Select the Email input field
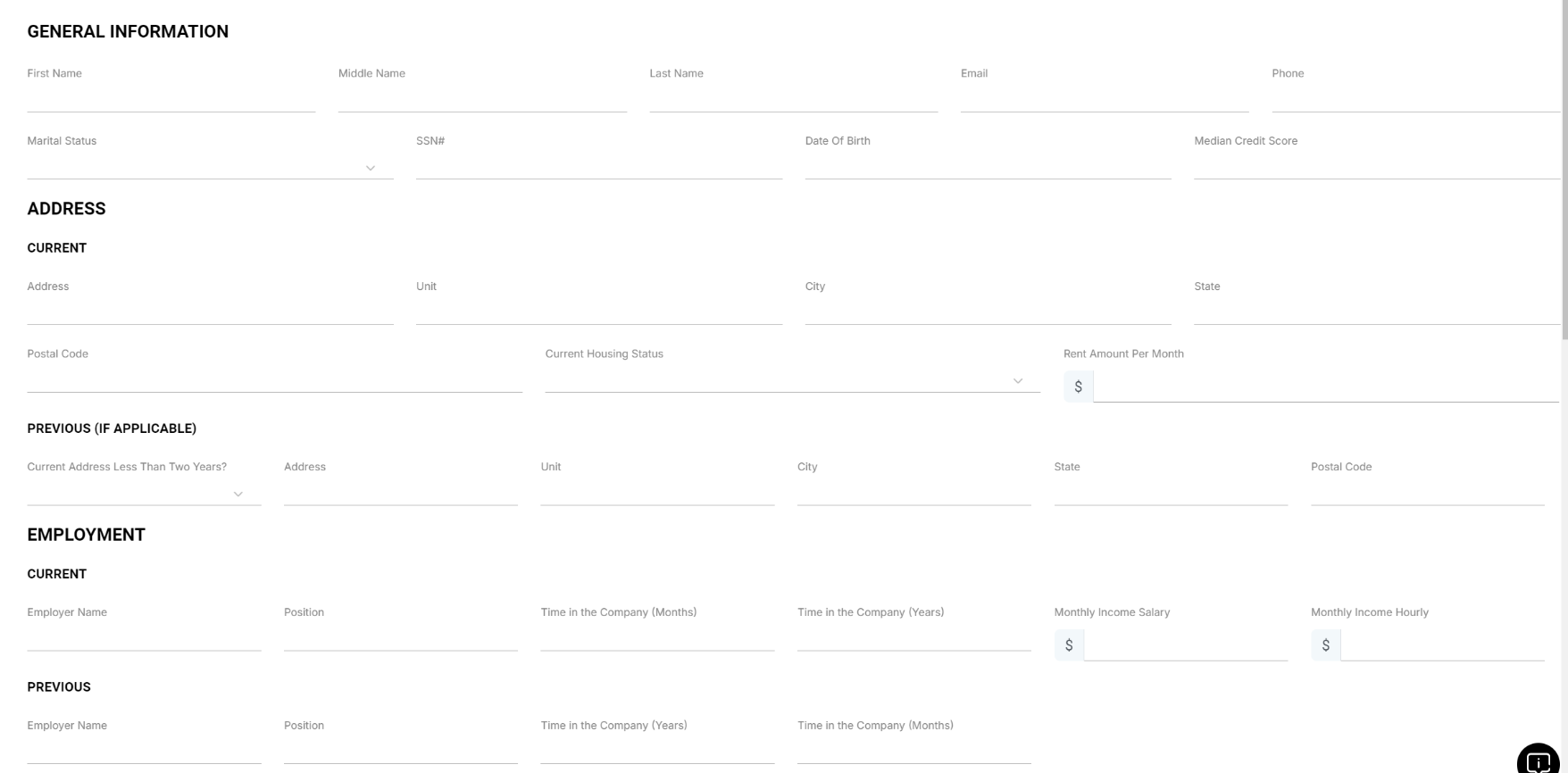Viewport: 1568px width, 773px height. coord(1105,100)
